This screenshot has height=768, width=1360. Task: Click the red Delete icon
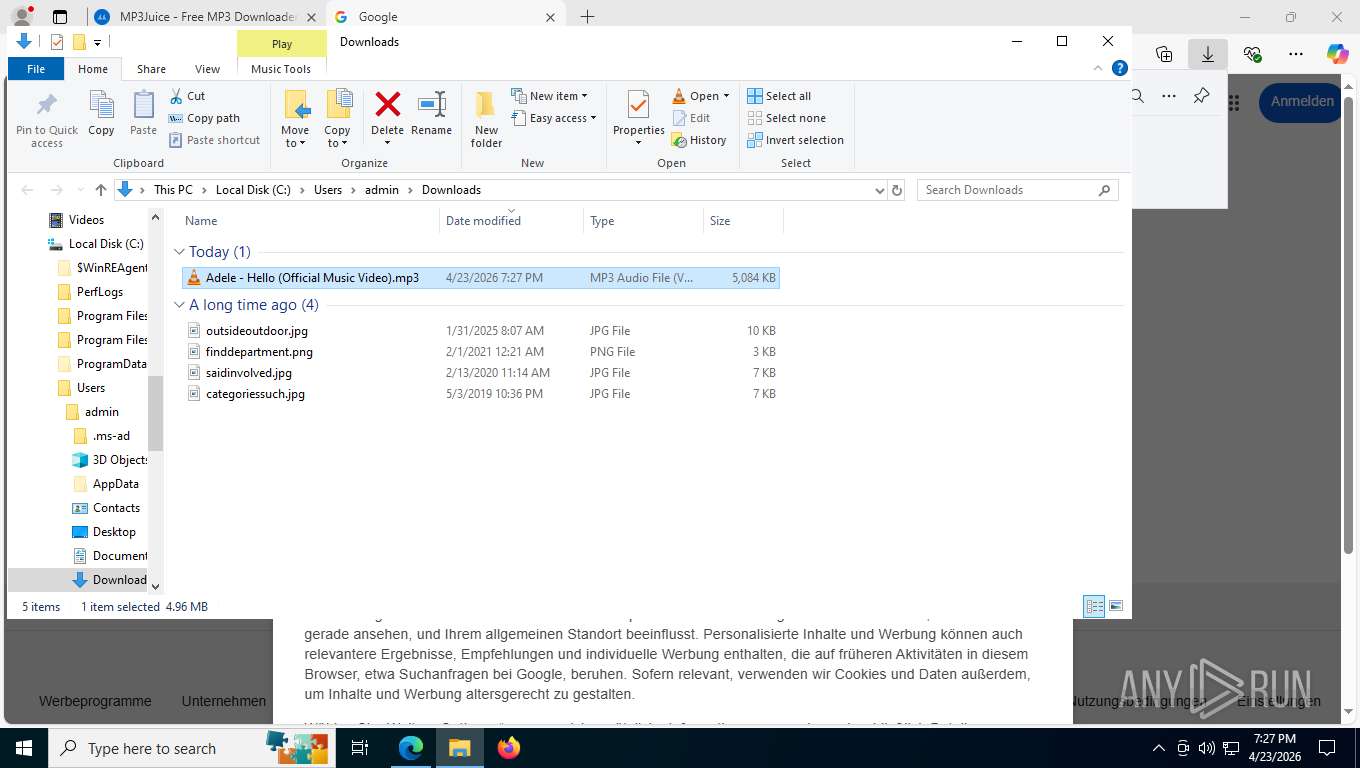click(387, 104)
